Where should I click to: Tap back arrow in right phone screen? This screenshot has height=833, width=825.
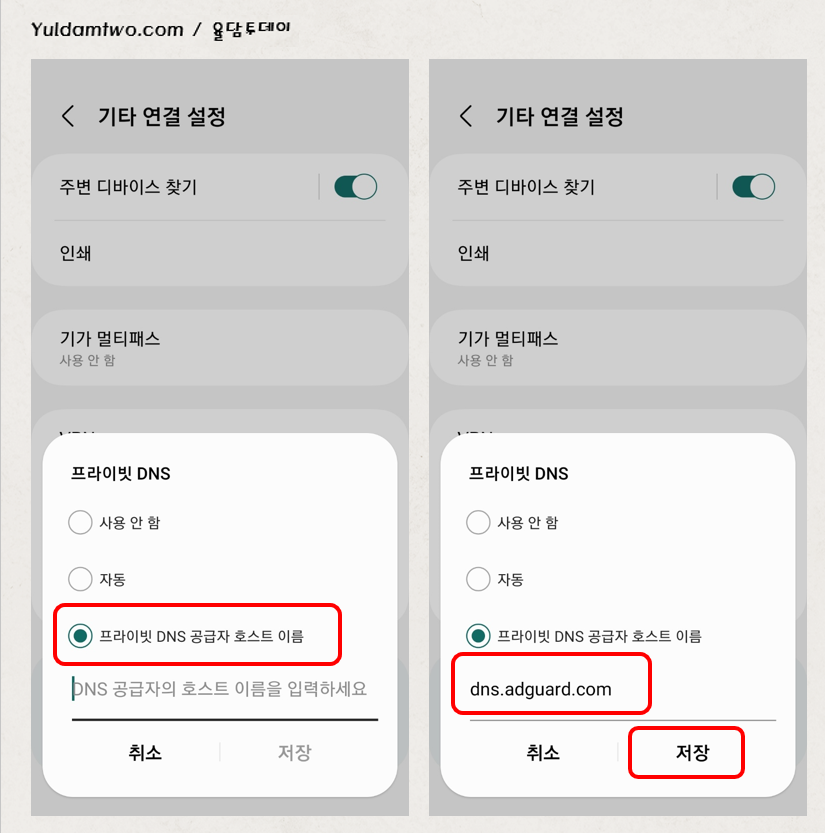pos(466,116)
